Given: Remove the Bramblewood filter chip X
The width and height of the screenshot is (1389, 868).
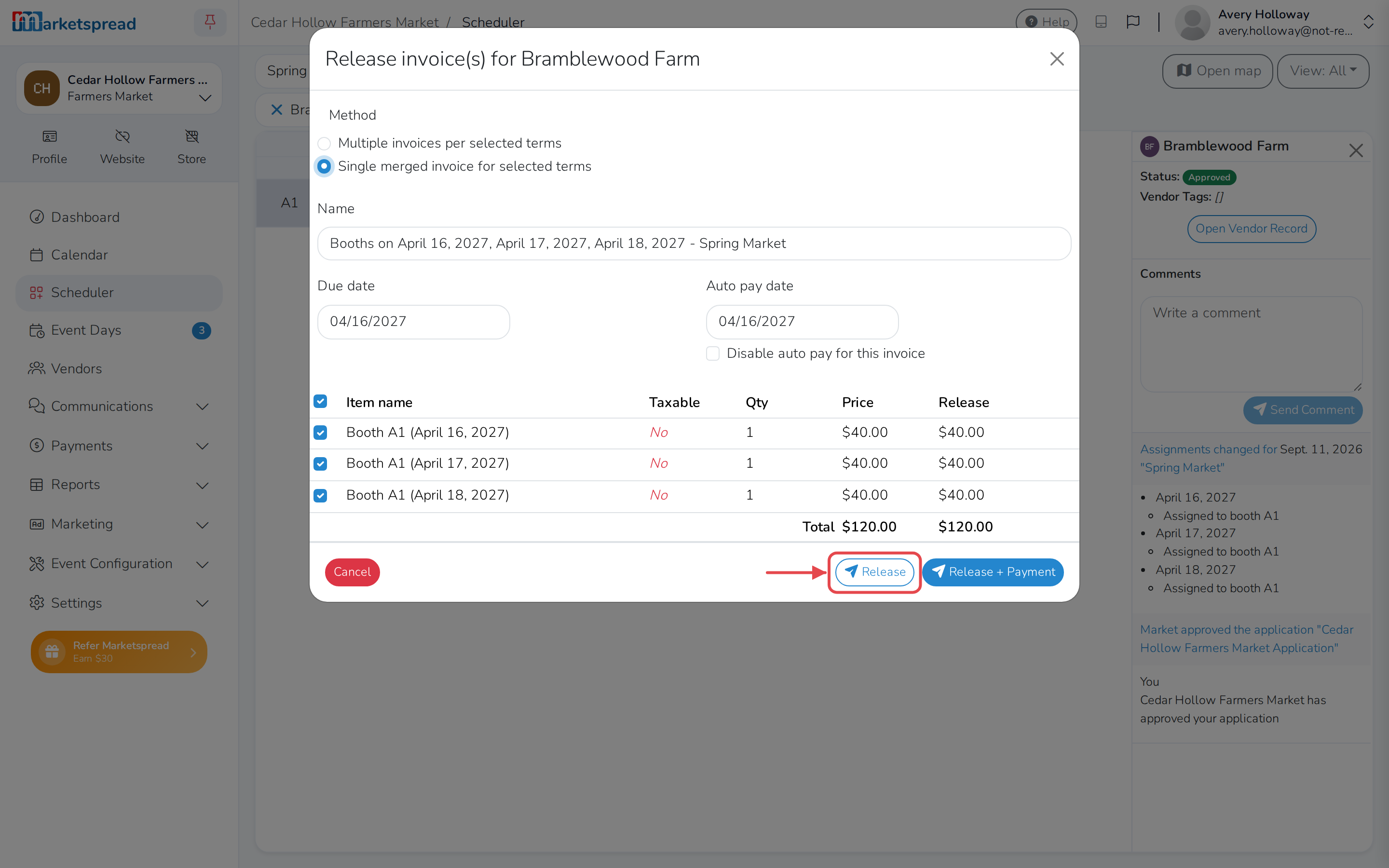Looking at the screenshot, I should (277, 109).
